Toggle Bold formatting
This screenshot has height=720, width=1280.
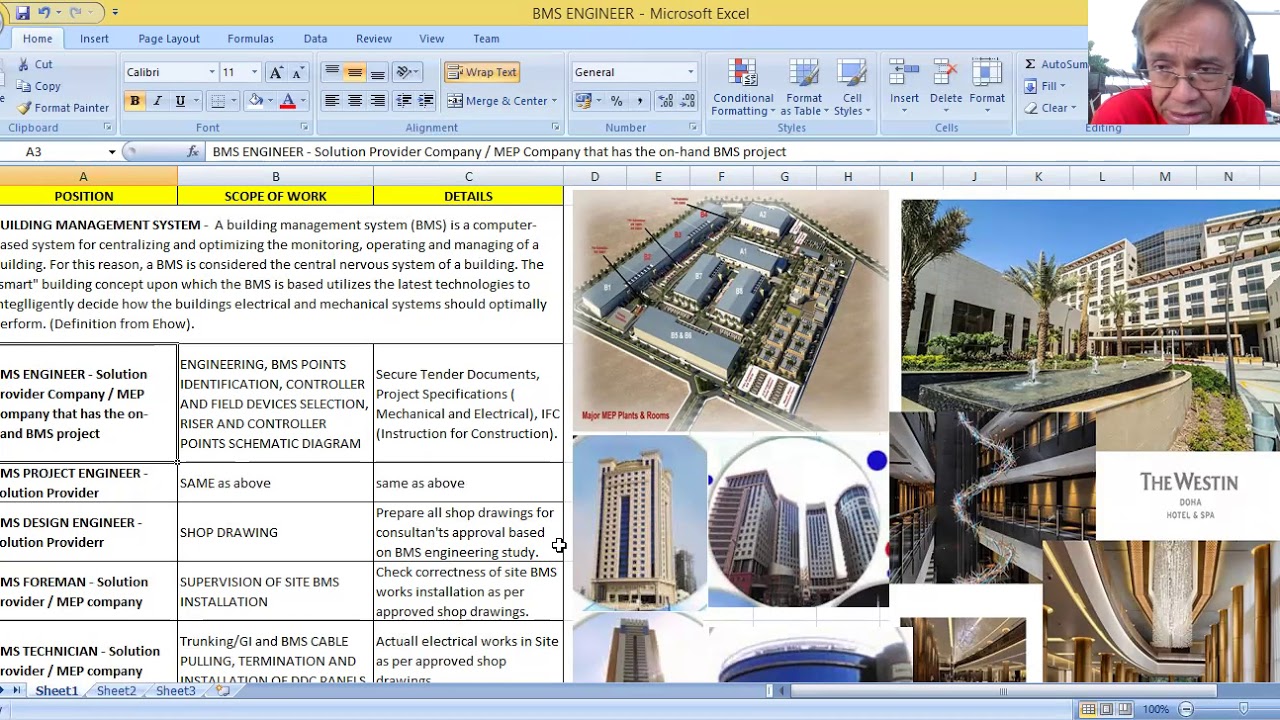[134, 101]
